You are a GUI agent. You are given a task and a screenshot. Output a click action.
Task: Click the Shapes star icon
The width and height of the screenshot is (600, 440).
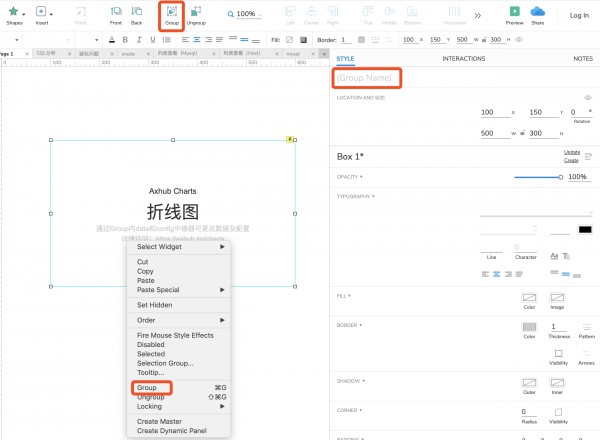[13, 11]
